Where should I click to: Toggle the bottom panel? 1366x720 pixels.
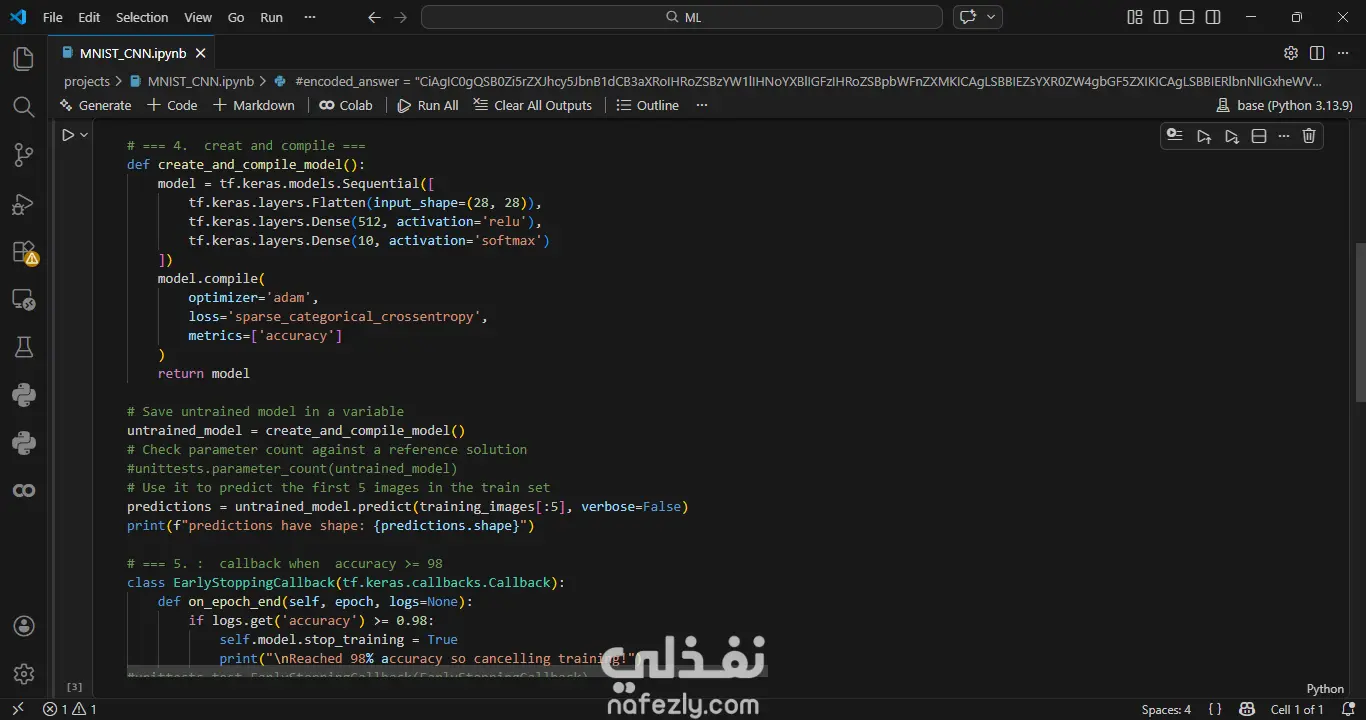(1187, 17)
